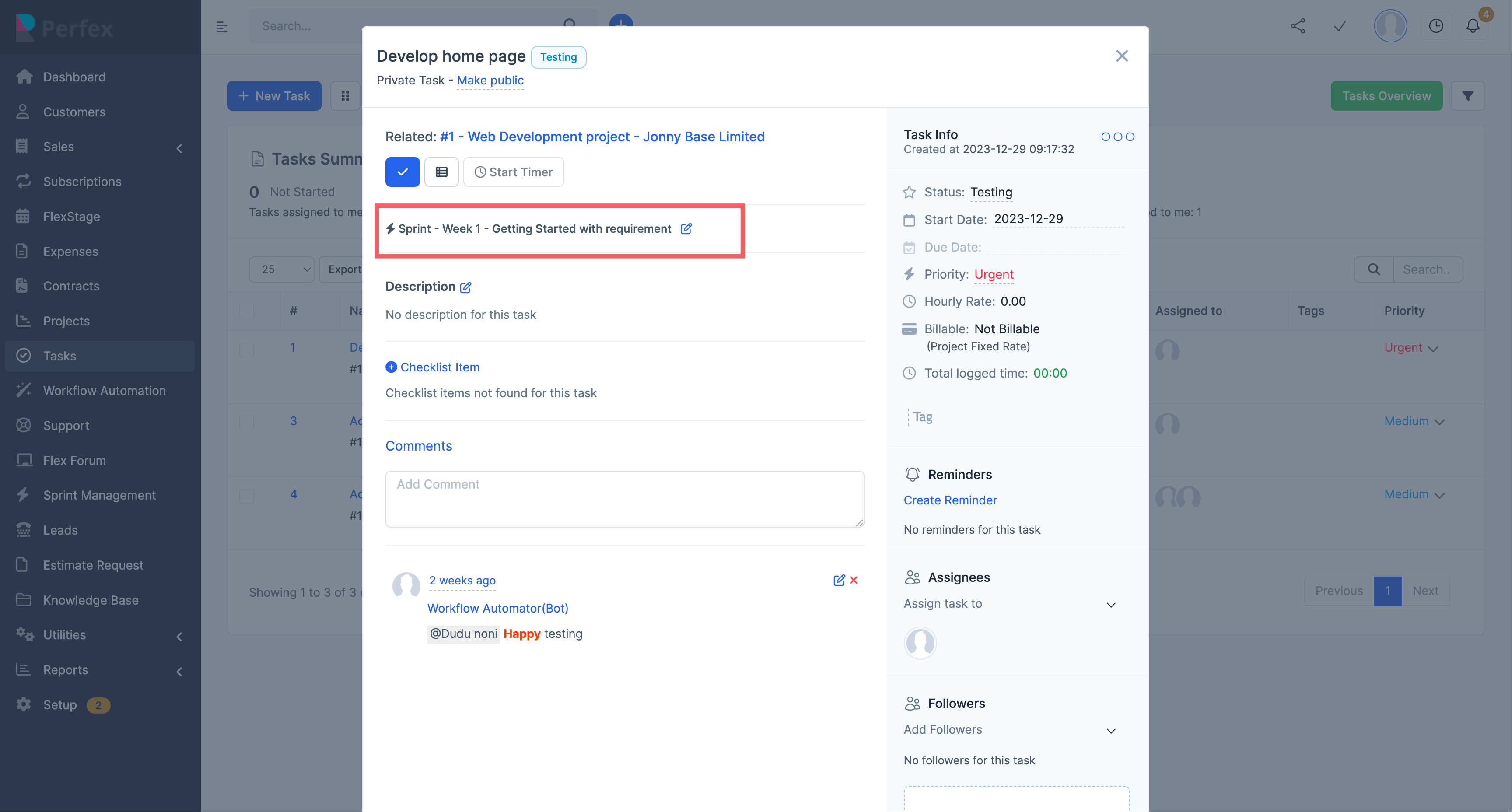Image resolution: width=1512 pixels, height=812 pixels.
Task: Click the Add Comment text area
Action: point(624,498)
